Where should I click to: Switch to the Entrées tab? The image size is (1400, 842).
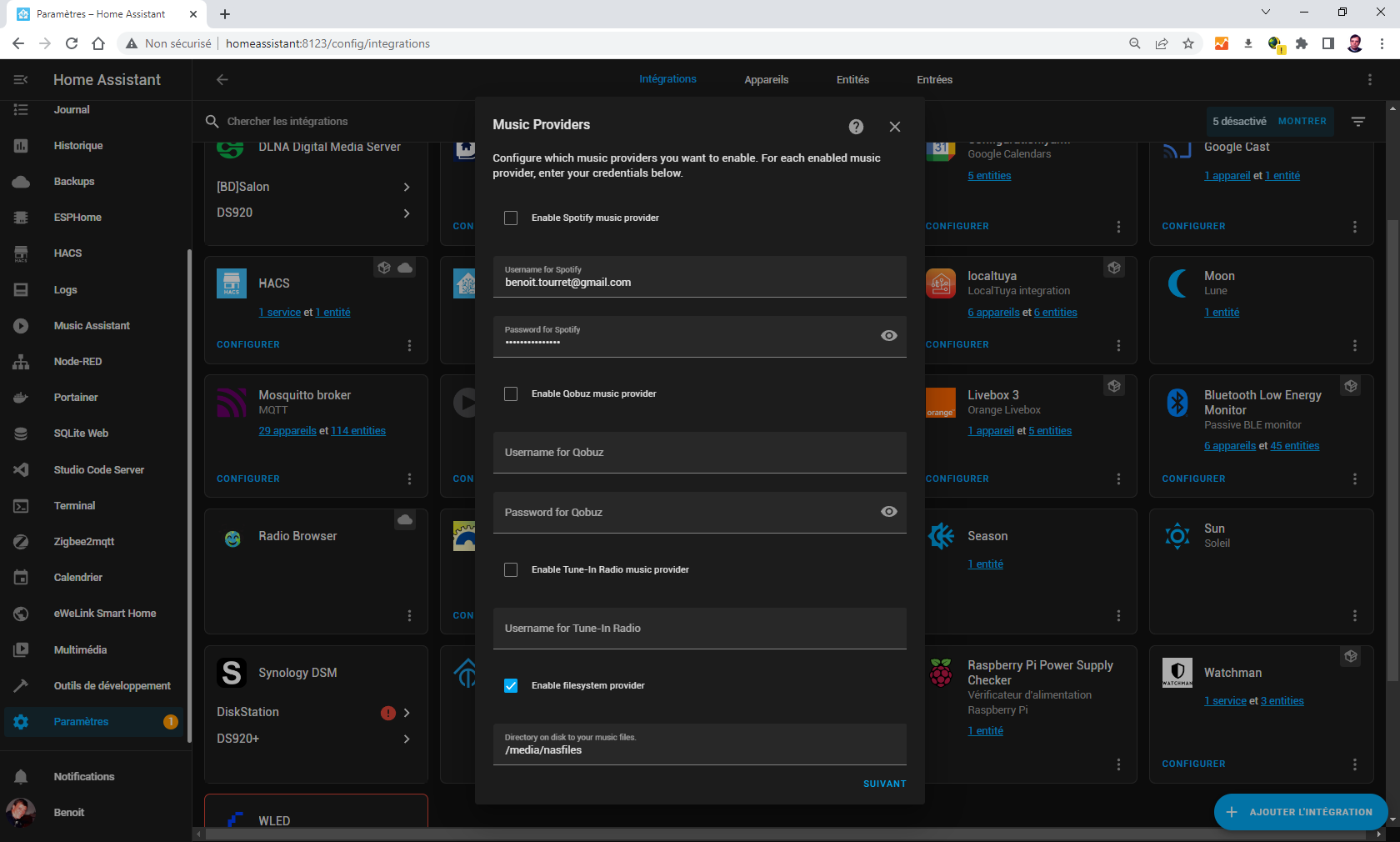(x=934, y=80)
